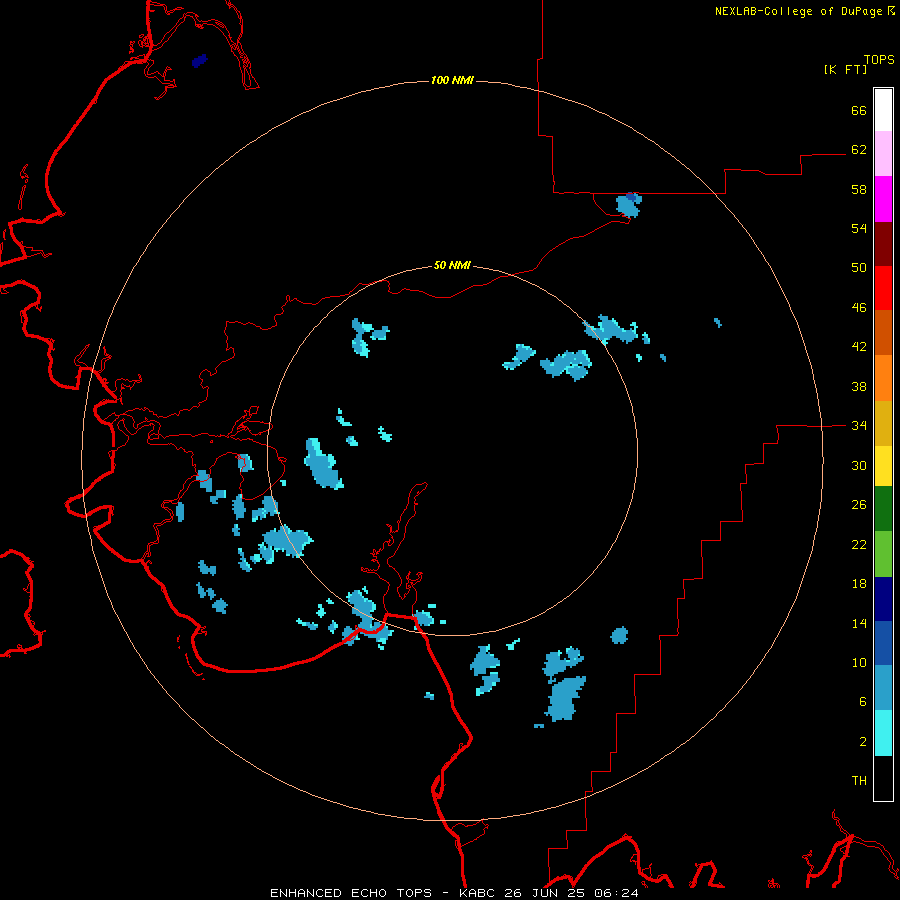900x900 pixels.
Task: Click the legend value "50"
Action: [x=859, y=268]
